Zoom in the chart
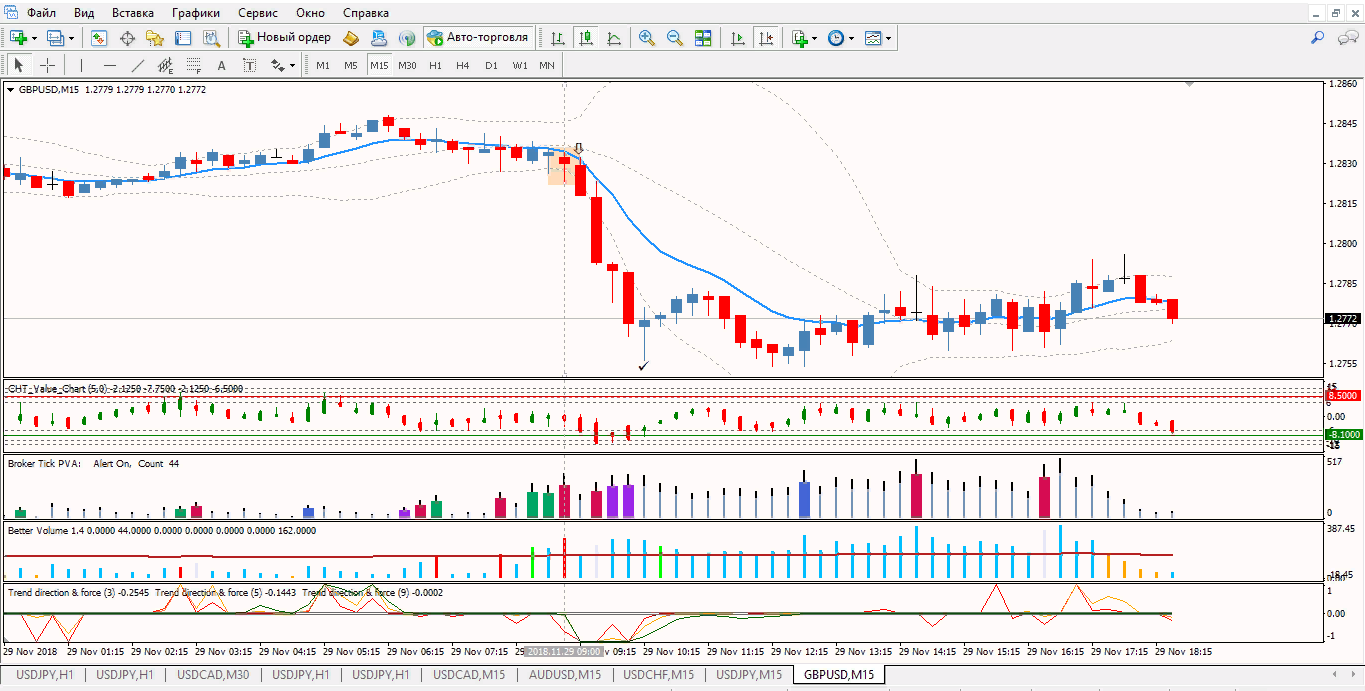Viewport: 1365px width, 691px height. 646,38
